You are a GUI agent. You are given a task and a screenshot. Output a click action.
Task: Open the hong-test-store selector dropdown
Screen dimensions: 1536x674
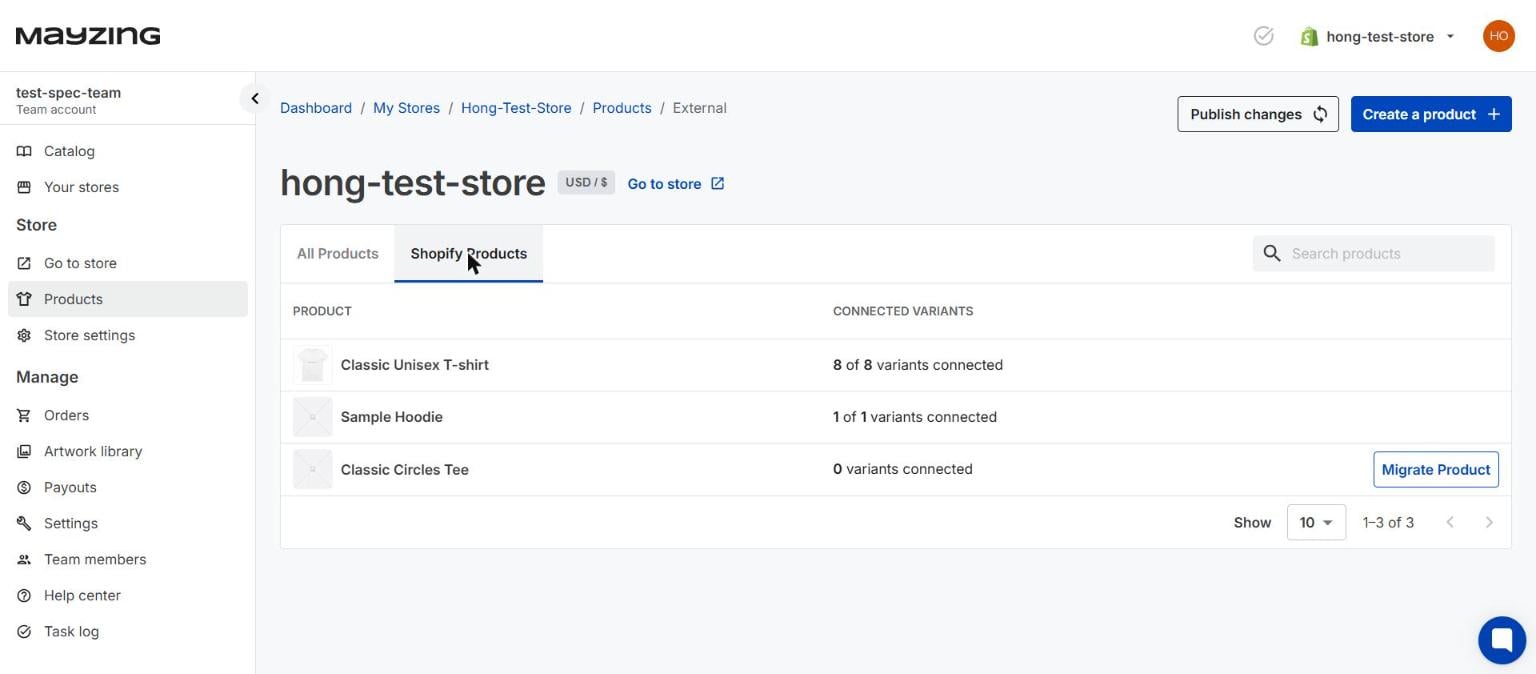pyautogui.click(x=1377, y=36)
